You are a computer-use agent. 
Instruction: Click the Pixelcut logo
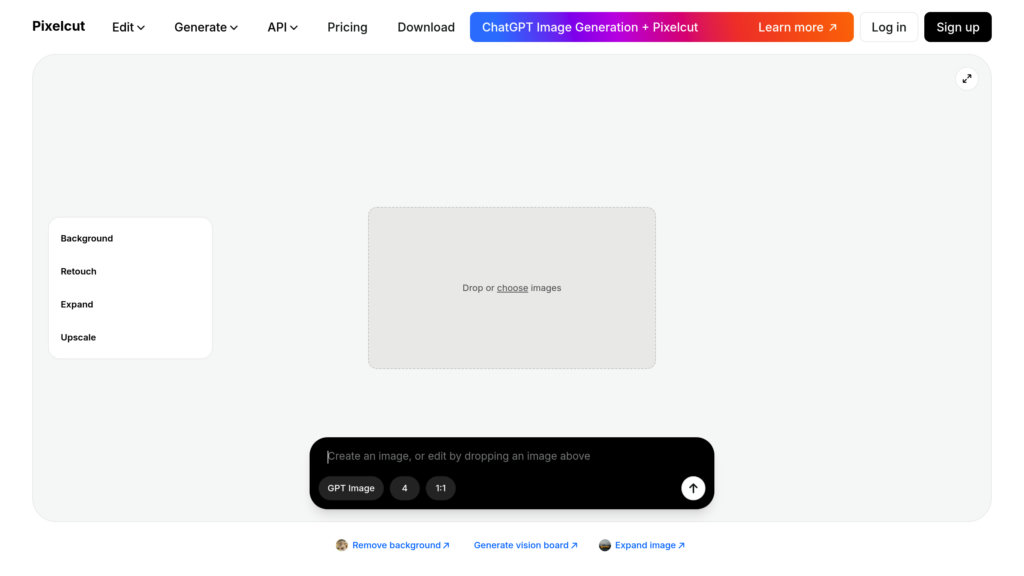pos(59,27)
